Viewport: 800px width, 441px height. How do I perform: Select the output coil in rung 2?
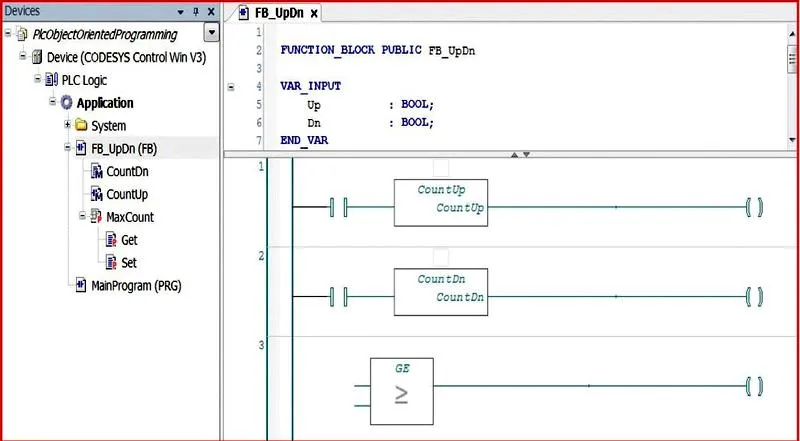pos(754,297)
